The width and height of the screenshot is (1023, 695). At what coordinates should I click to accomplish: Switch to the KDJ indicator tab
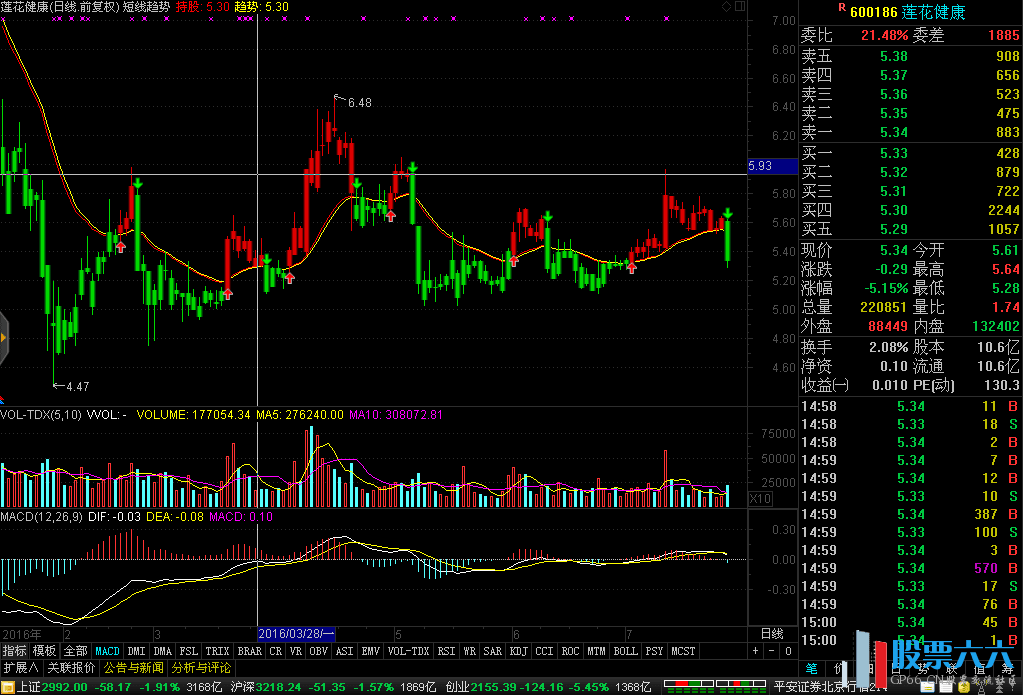point(518,650)
